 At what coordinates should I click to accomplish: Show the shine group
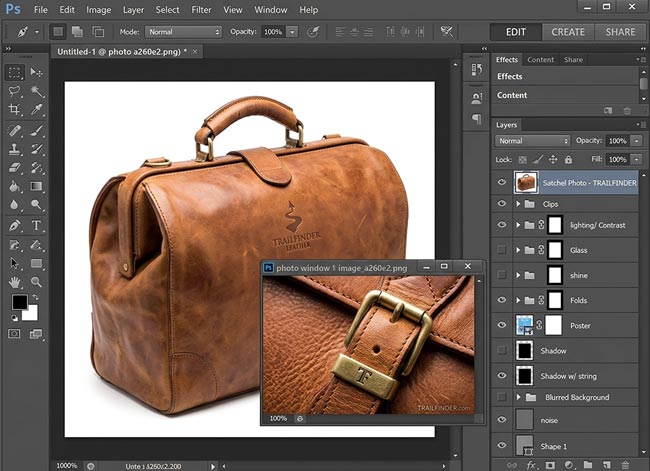pyautogui.click(x=502, y=275)
